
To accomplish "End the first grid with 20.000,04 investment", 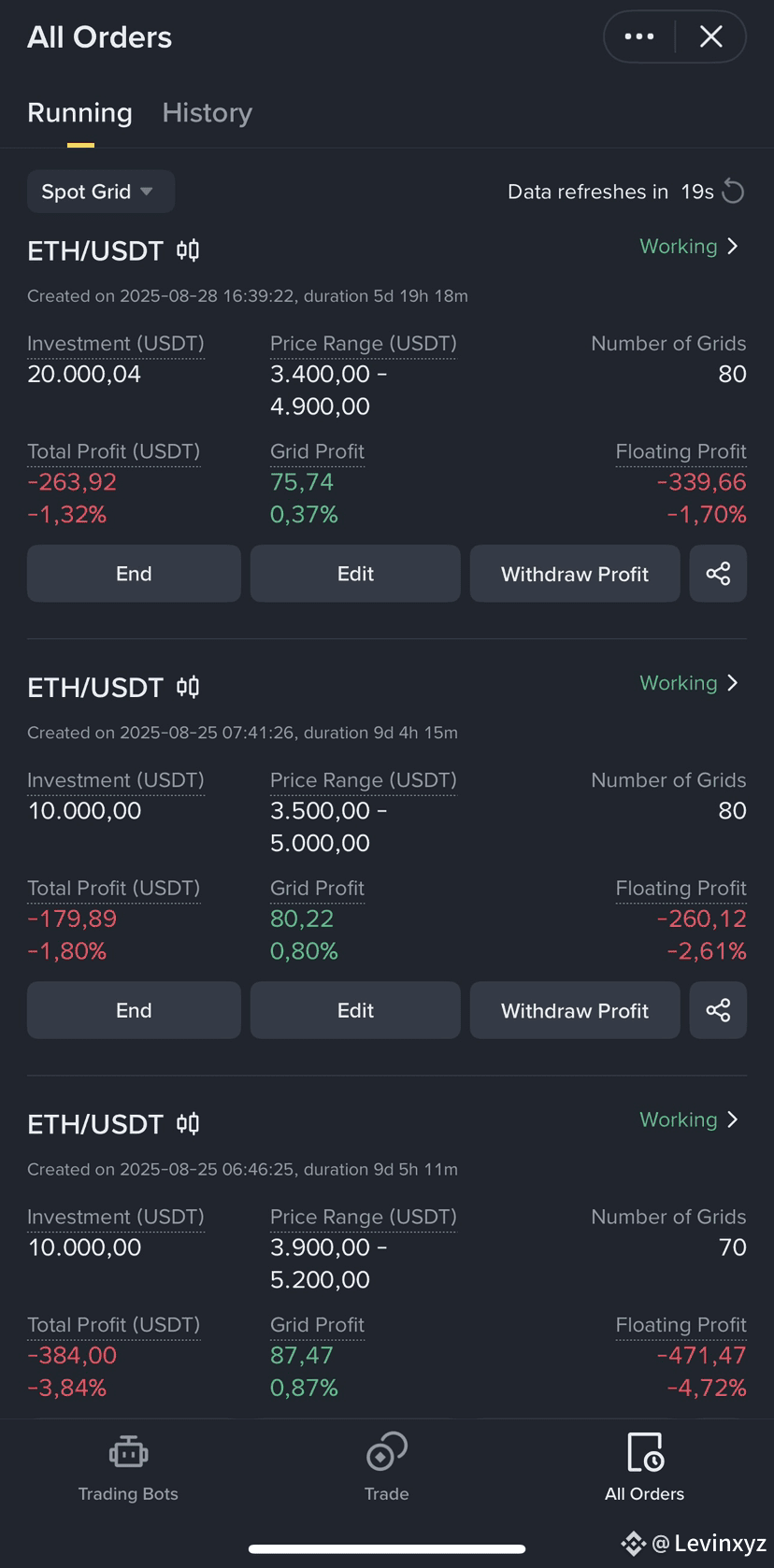I will (x=134, y=574).
